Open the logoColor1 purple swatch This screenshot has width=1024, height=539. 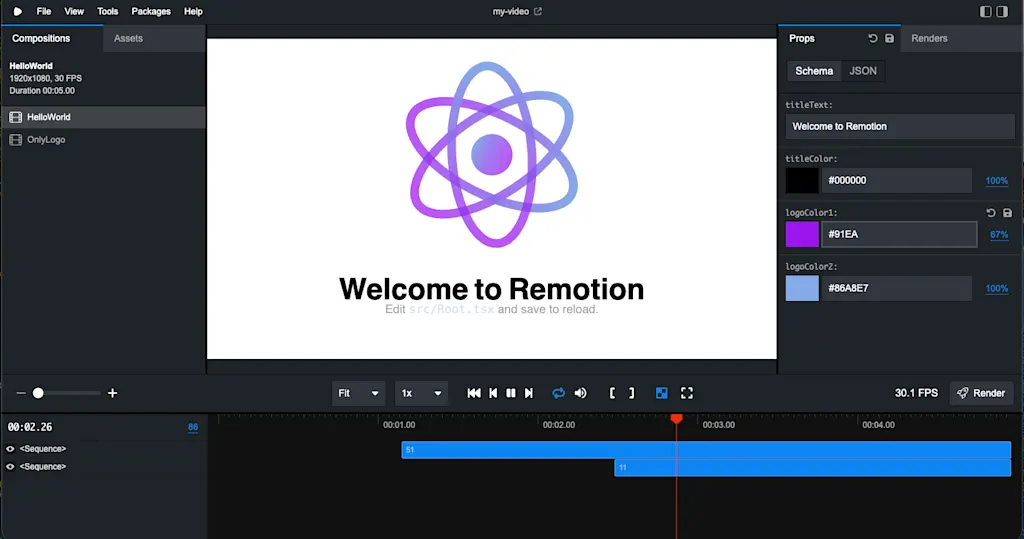pyautogui.click(x=802, y=235)
